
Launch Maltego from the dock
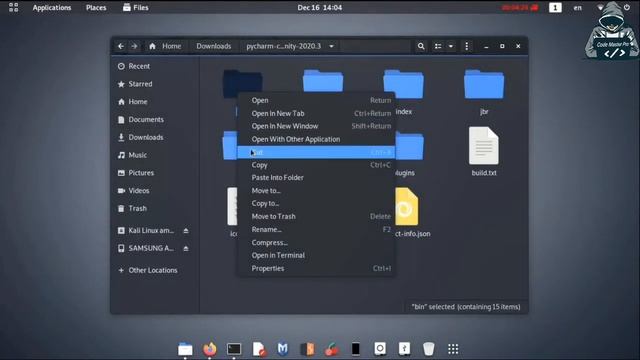(x=282, y=349)
